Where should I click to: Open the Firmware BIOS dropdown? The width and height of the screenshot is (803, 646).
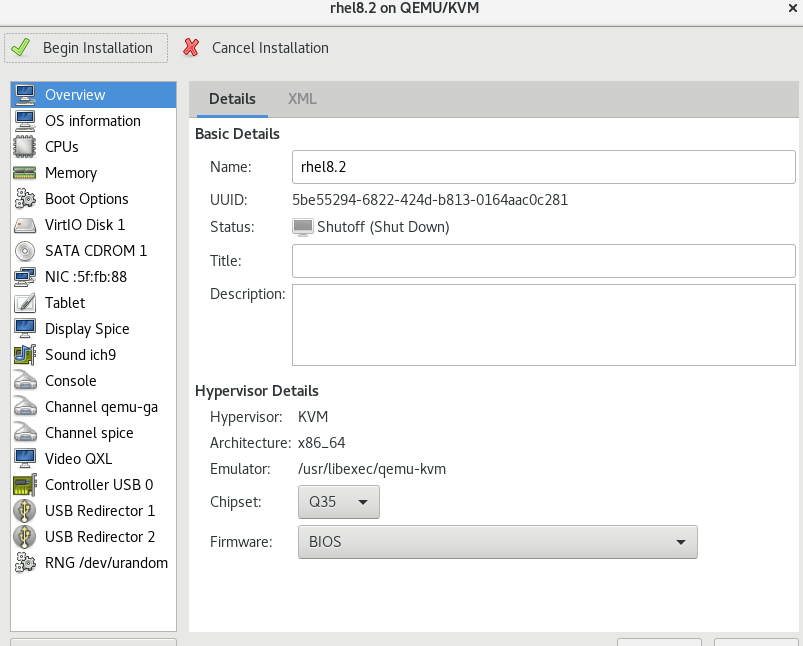497,542
